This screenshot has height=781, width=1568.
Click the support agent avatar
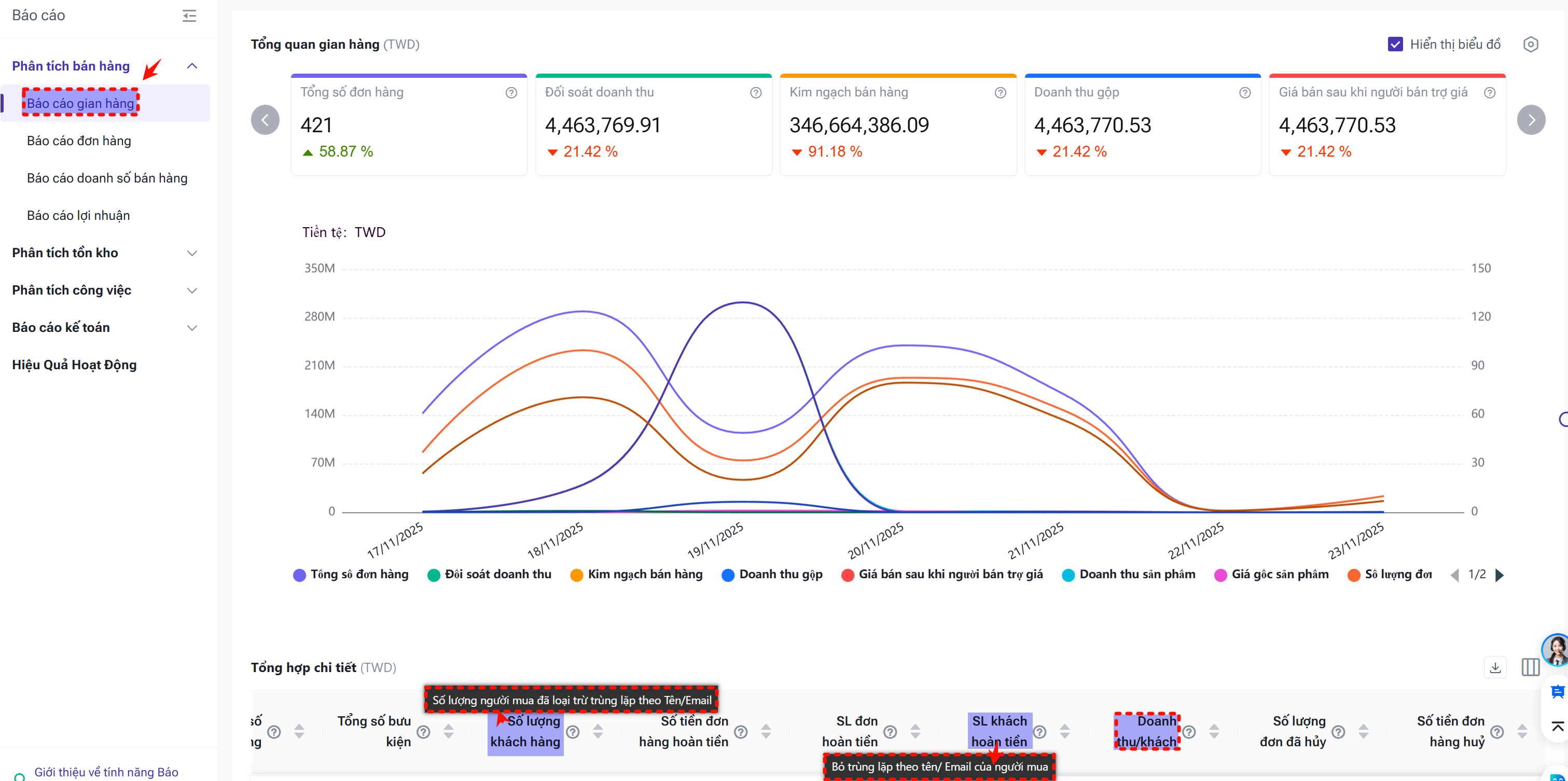(x=1555, y=650)
